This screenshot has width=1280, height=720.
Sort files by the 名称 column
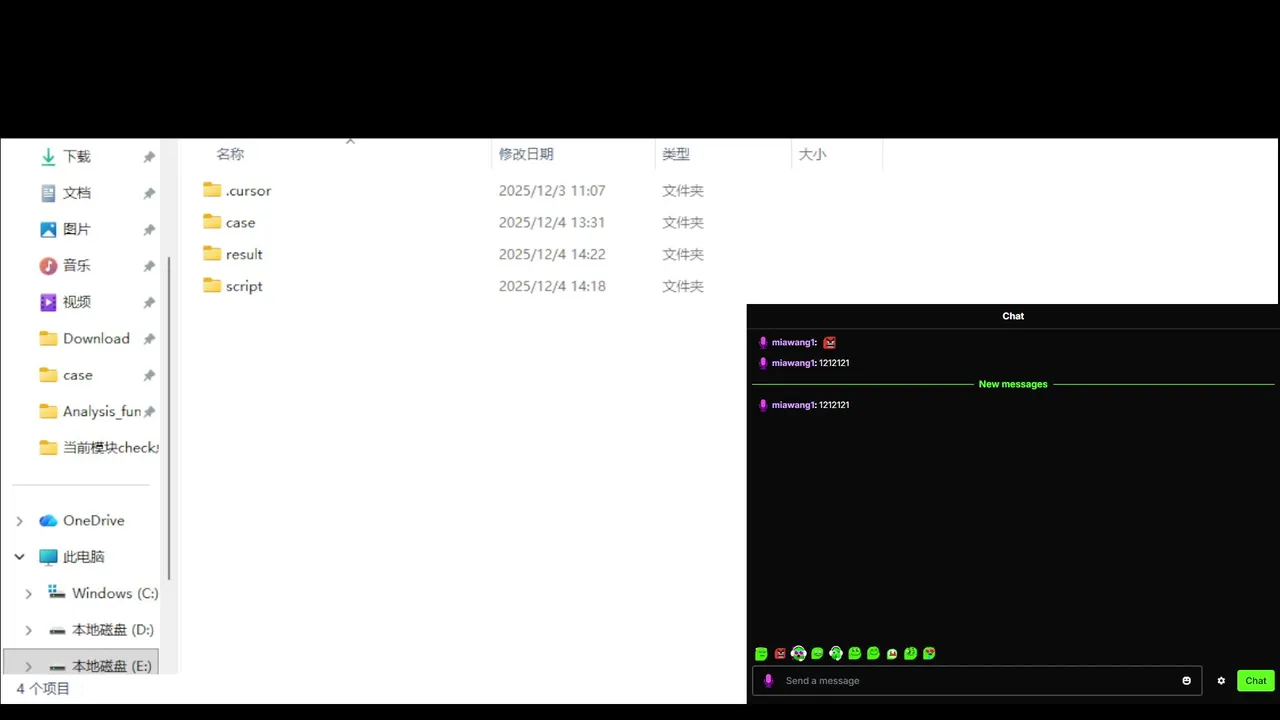230,154
